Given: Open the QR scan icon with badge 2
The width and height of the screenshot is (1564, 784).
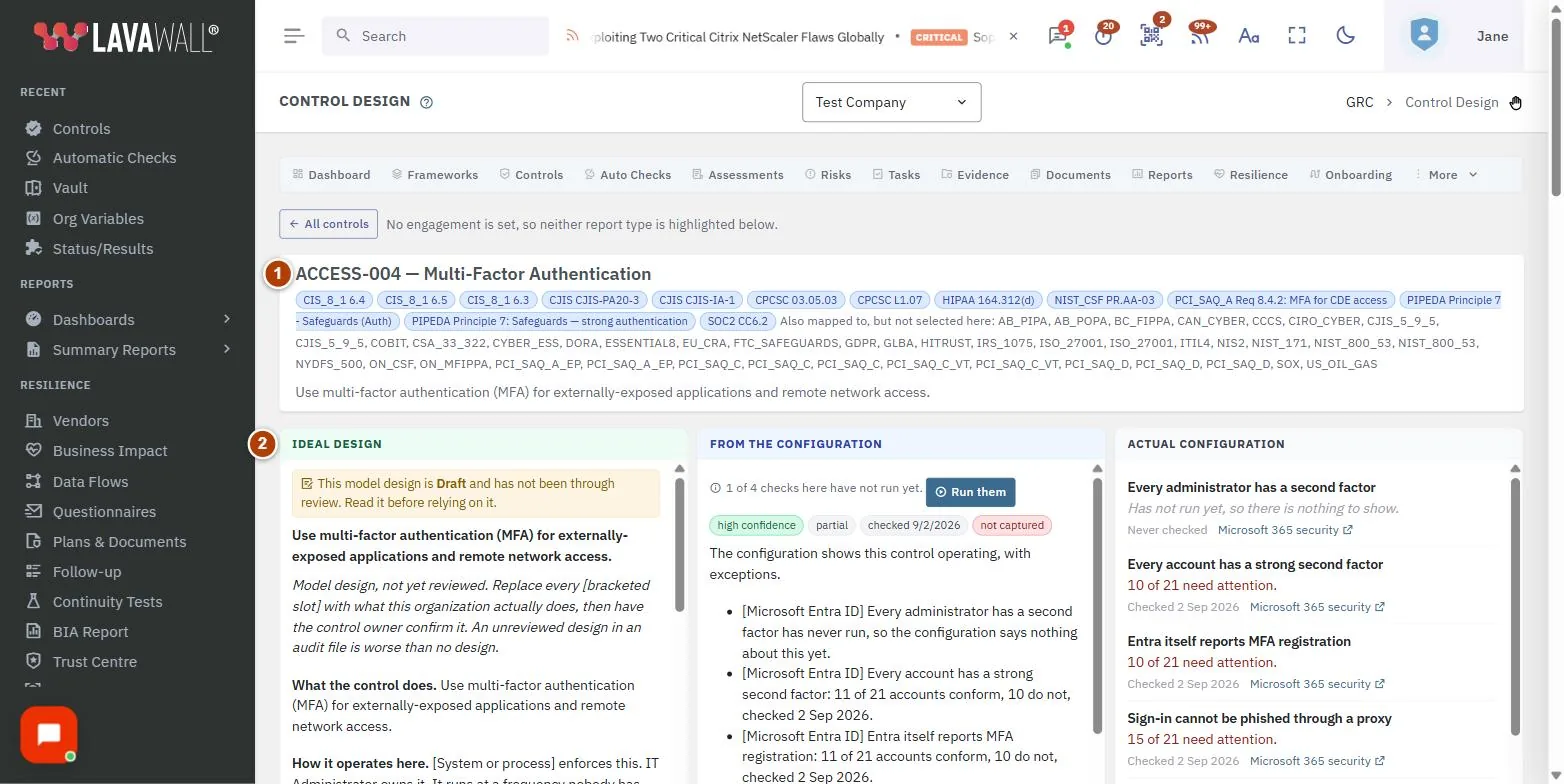Looking at the screenshot, I should pos(1151,36).
